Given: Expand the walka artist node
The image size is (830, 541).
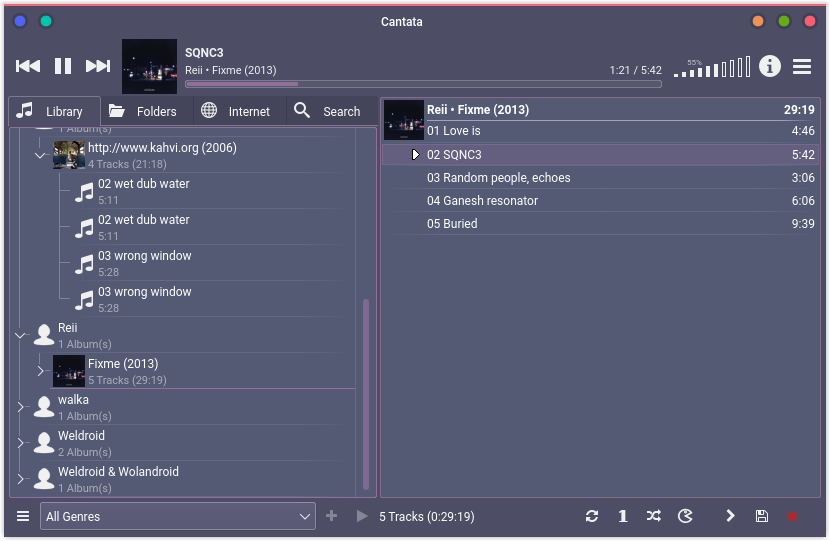Looking at the screenshot, I should coord(20,407).
